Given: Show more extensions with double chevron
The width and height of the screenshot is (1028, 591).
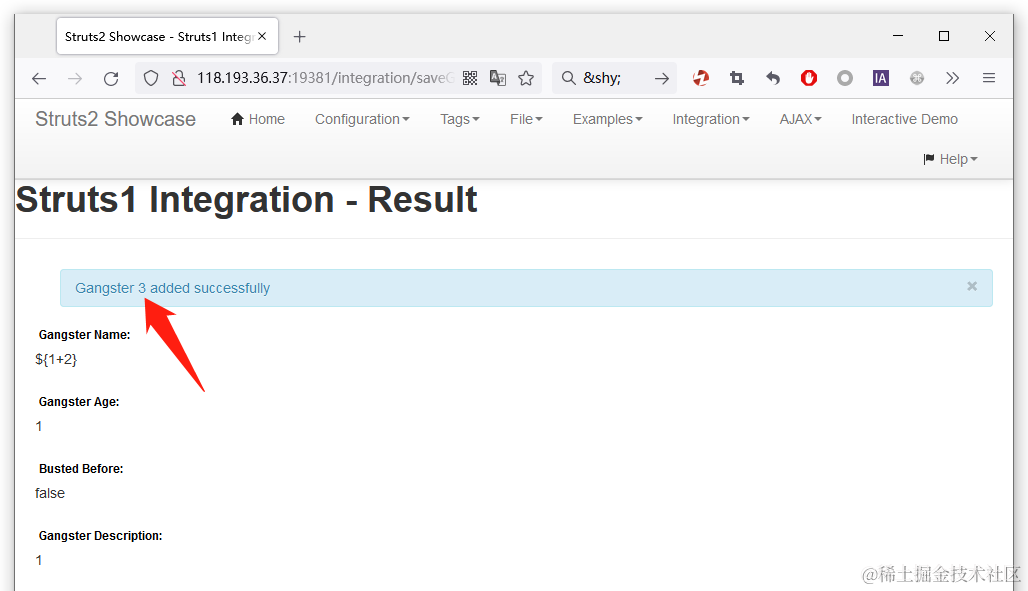Looking at the screenshot, I should click(953, 79).
